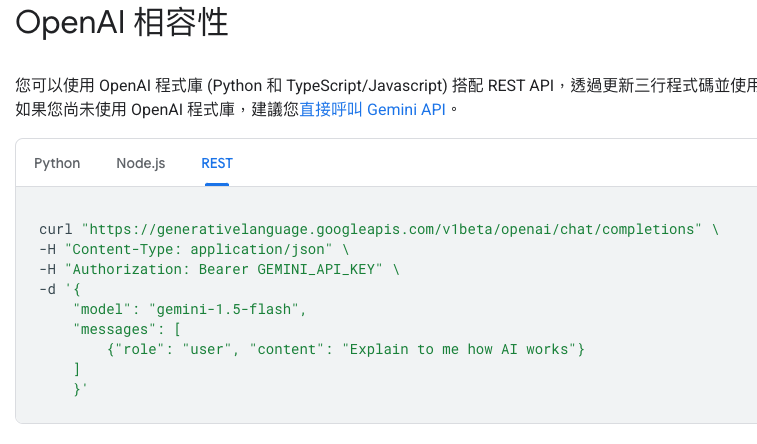Viewport: 757px width, 444px height.
Task: Switch to the Node.js tab
Action: click(140, 163)
